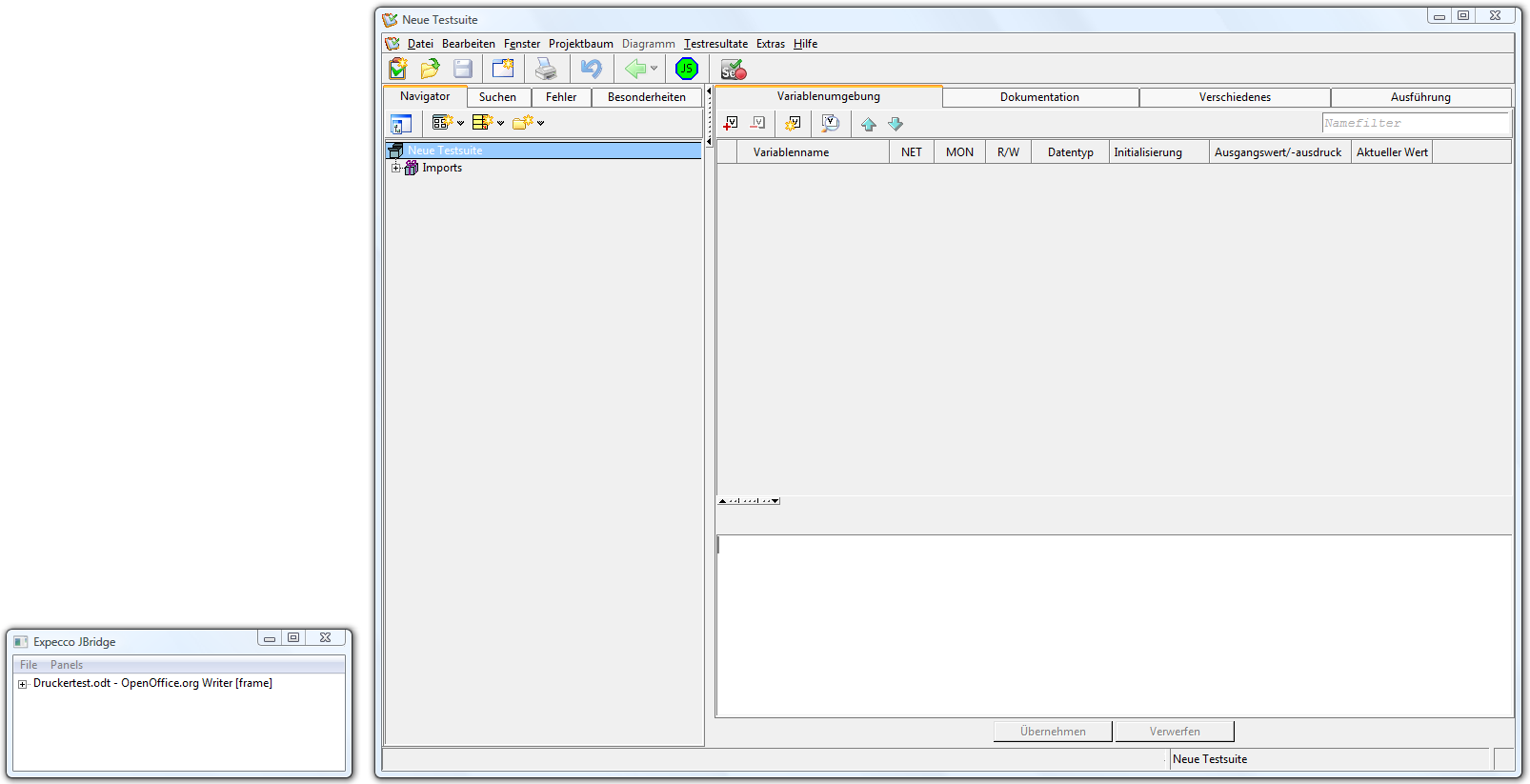Move variable up with the up arrow

click(x=868, y=124)
